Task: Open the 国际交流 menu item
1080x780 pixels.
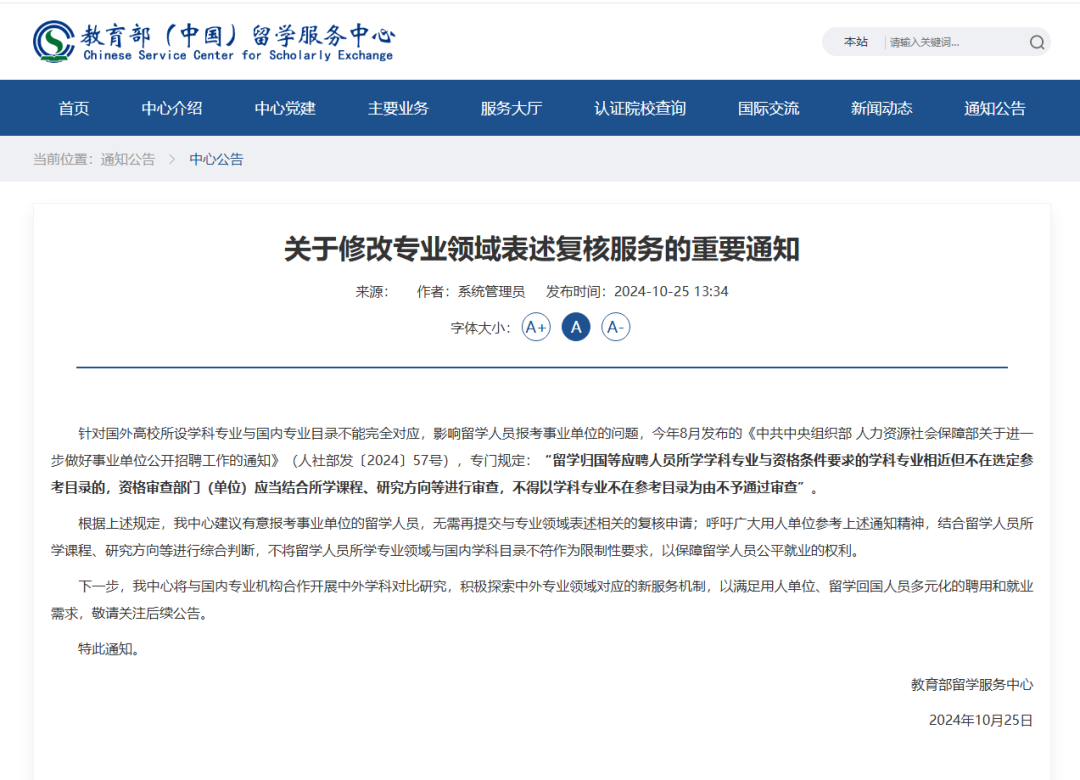Action: (769, 108)
